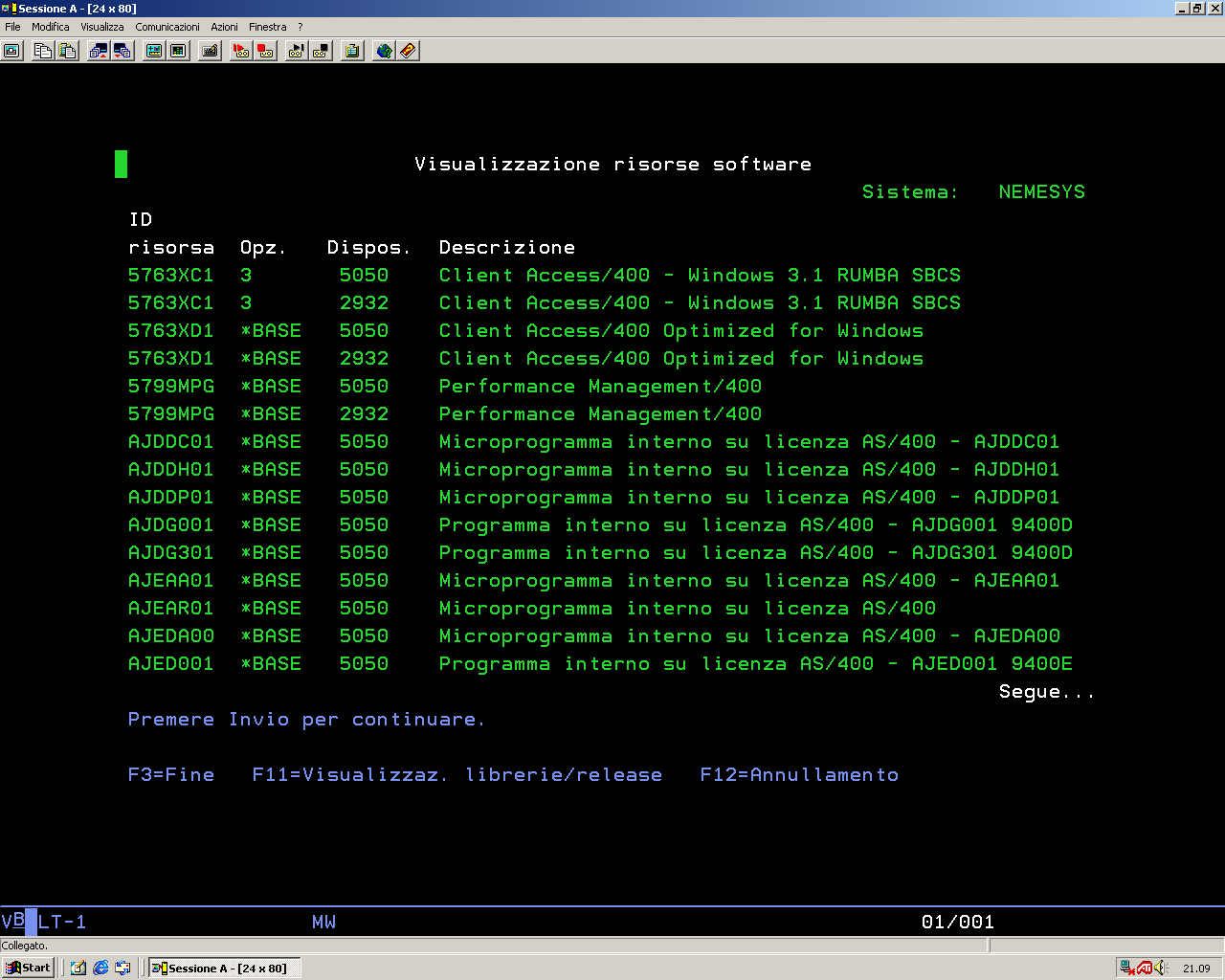Click the Print Screen toolbar icon
This screenshot has width=1225, height=980.
tap(12, 51)
